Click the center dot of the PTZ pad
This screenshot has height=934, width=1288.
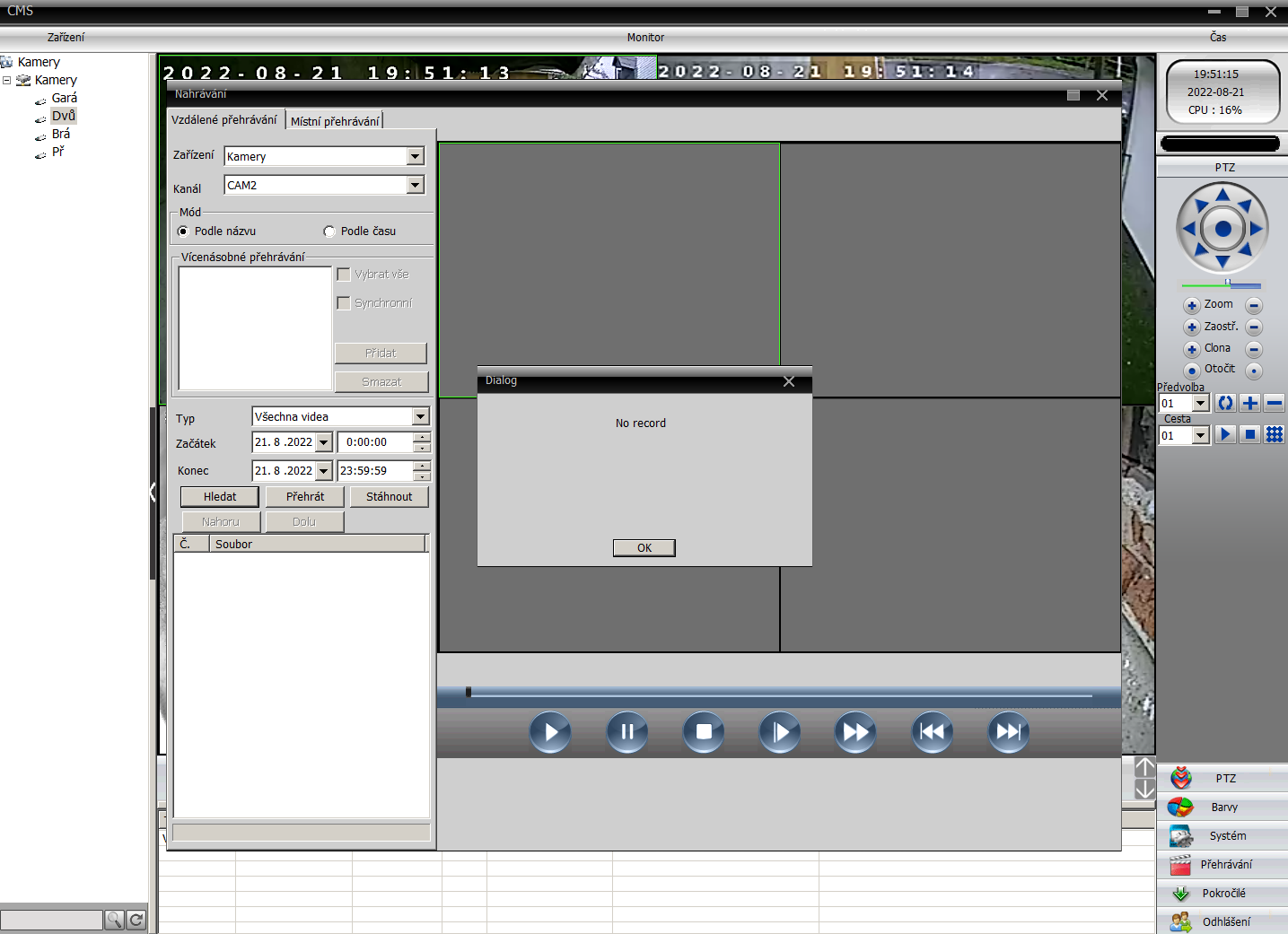click(1222, 229)
